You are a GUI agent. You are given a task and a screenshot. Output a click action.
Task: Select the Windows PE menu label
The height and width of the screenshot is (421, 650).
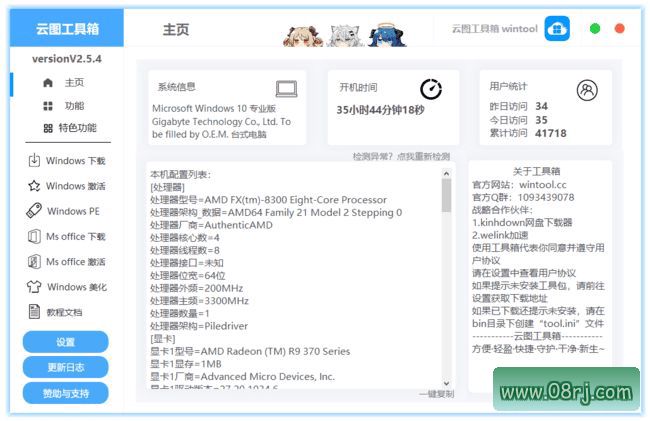tap(73, 211)
